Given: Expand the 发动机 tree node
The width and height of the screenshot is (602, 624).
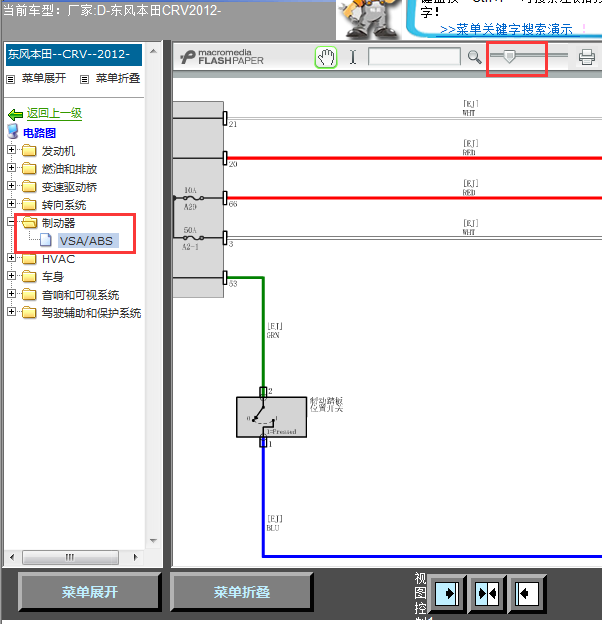Looking at the screenshot, I should click(x=12, y=150).
